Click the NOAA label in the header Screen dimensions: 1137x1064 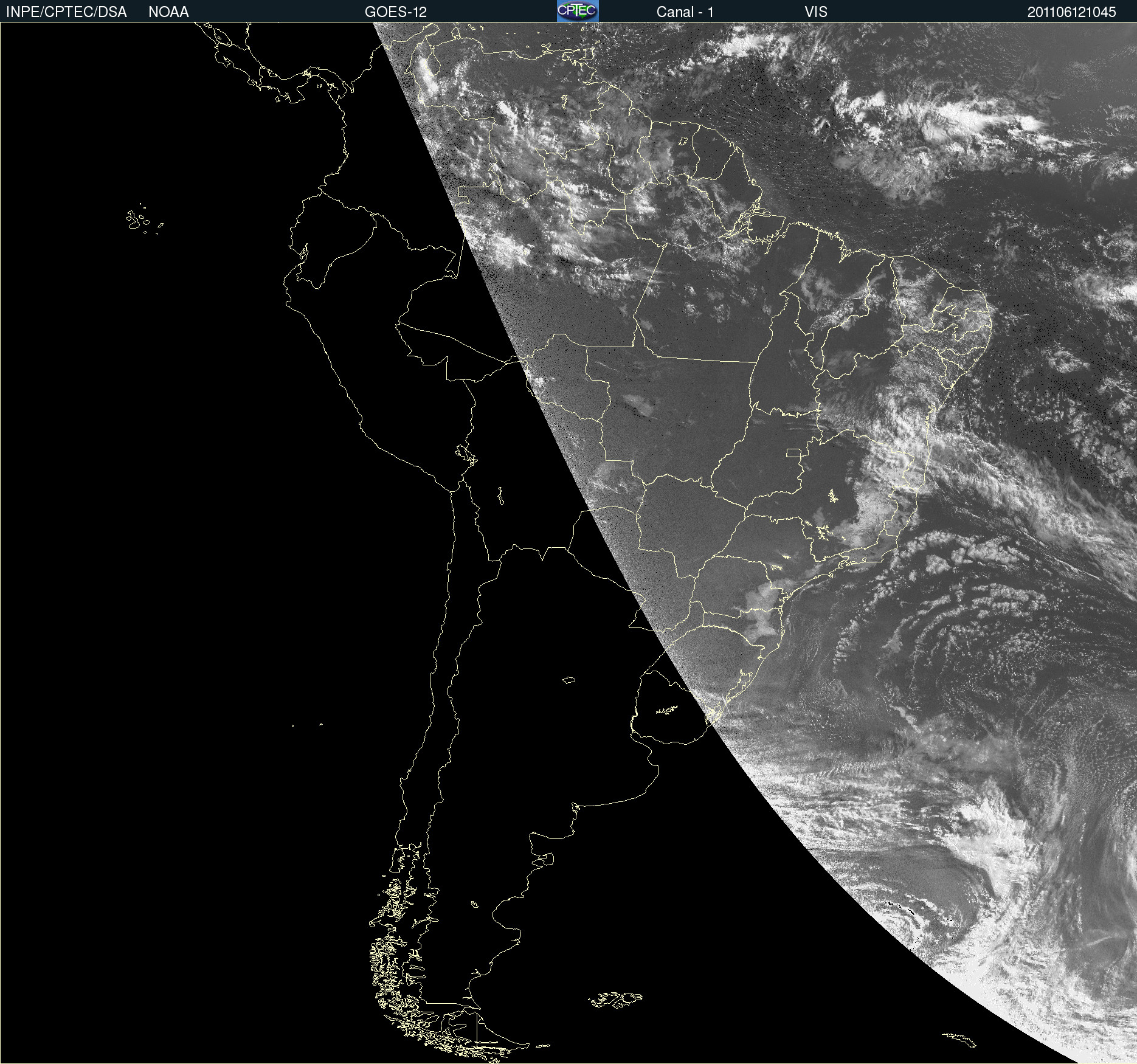pos(168,12)
